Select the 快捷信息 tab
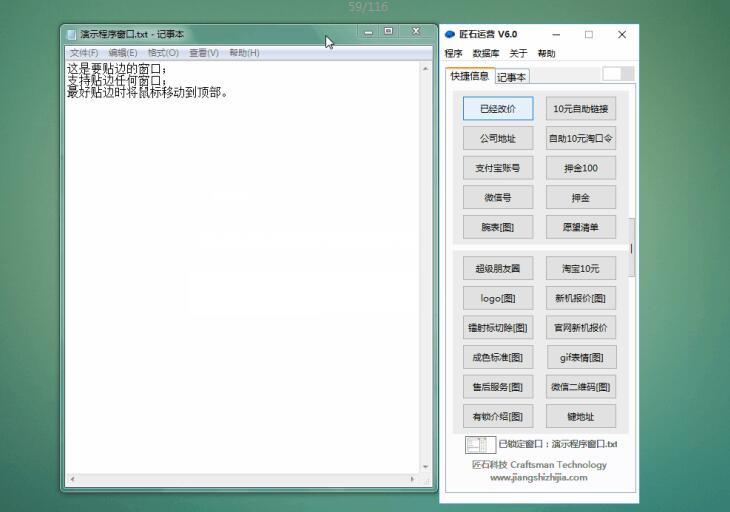The height and width of the screenshot is (512, 730). point(470,76)
